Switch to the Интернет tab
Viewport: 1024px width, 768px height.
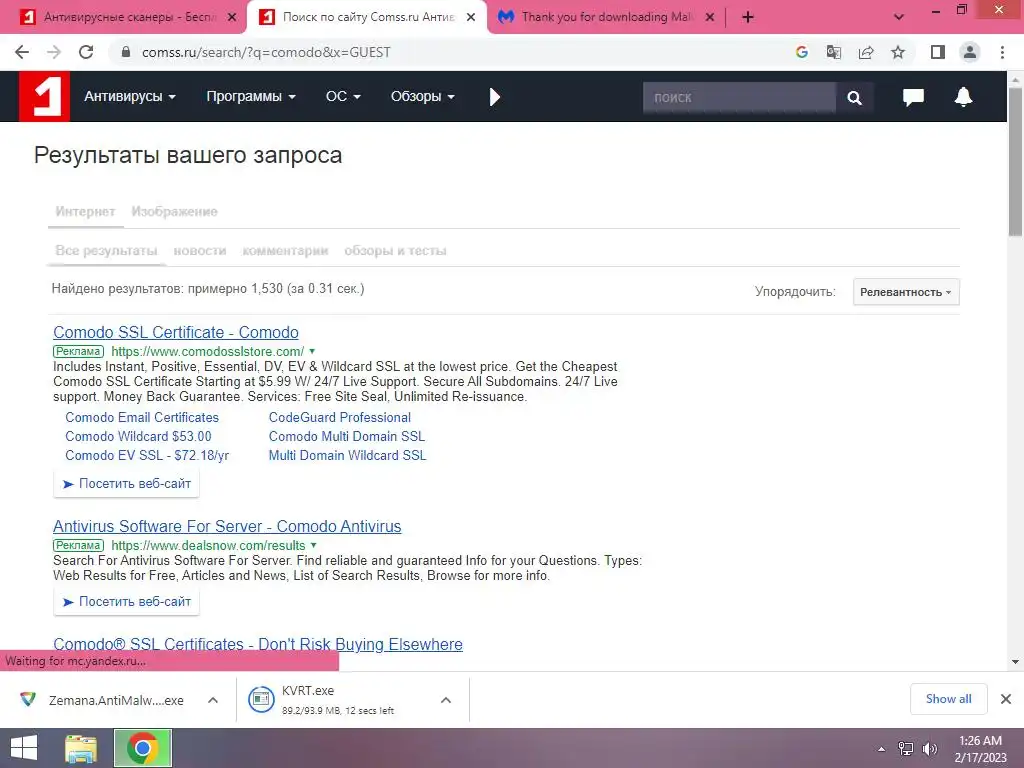[86, 212]
